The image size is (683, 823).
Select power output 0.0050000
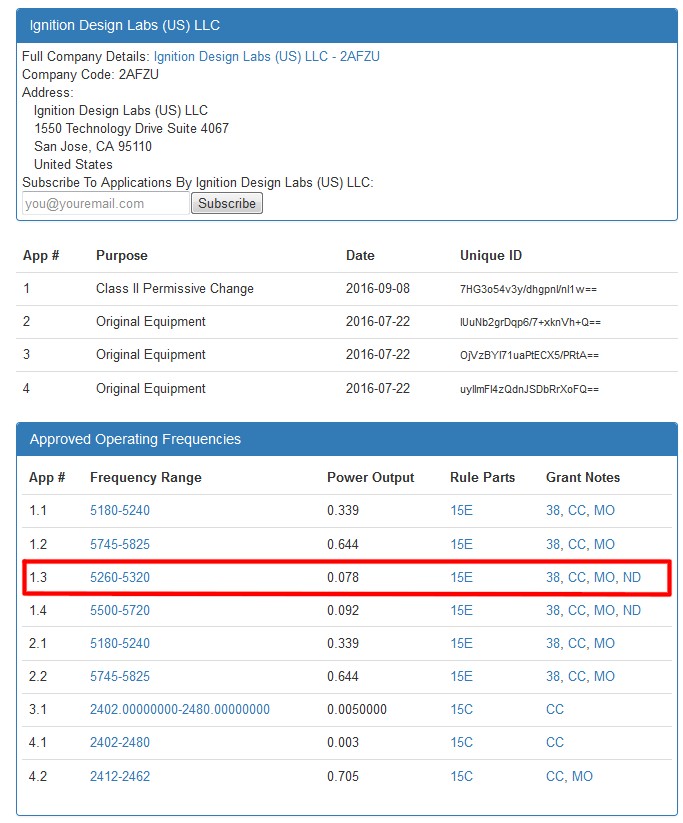[356, 710]
